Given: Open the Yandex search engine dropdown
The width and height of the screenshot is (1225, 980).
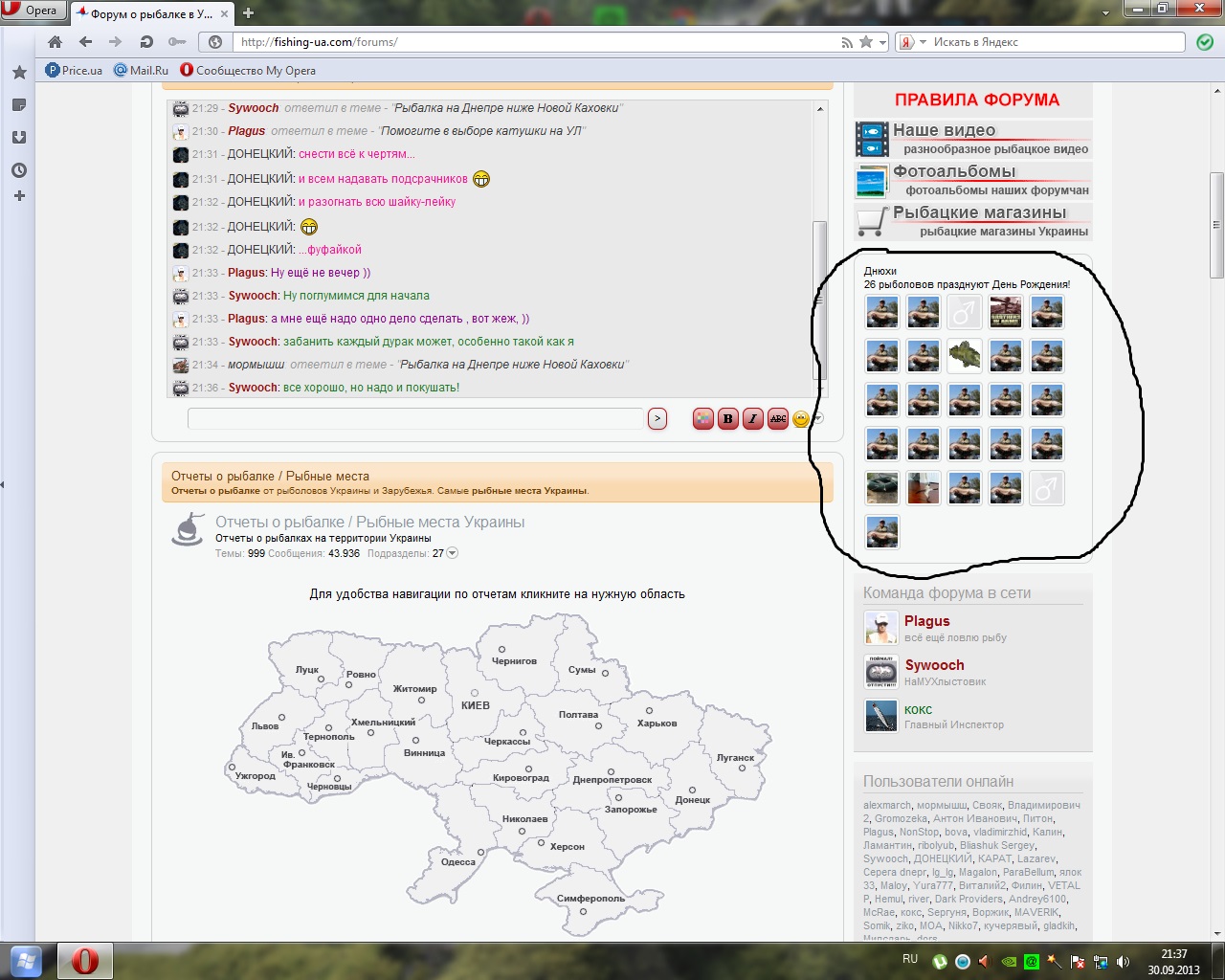Looking at the screenshot, I should pyautogui.click(x=923, y=42).
